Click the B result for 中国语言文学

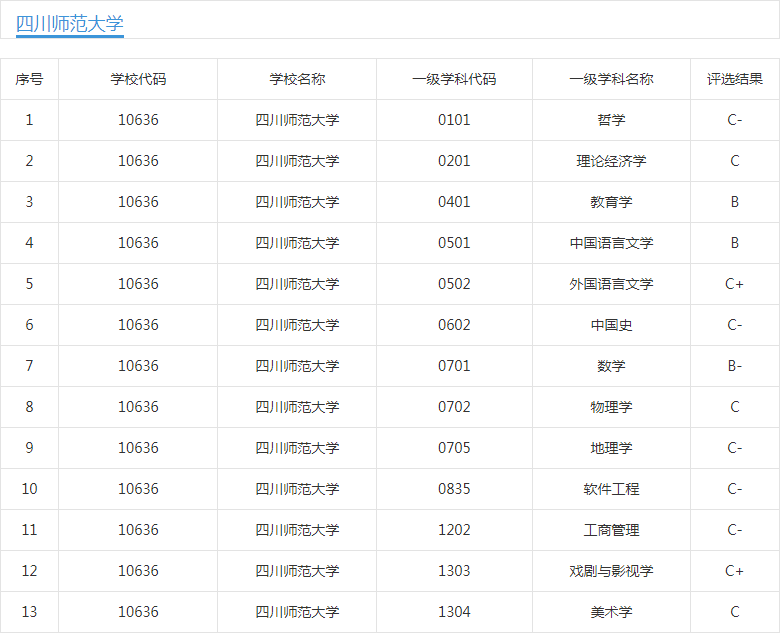[734, 243]
